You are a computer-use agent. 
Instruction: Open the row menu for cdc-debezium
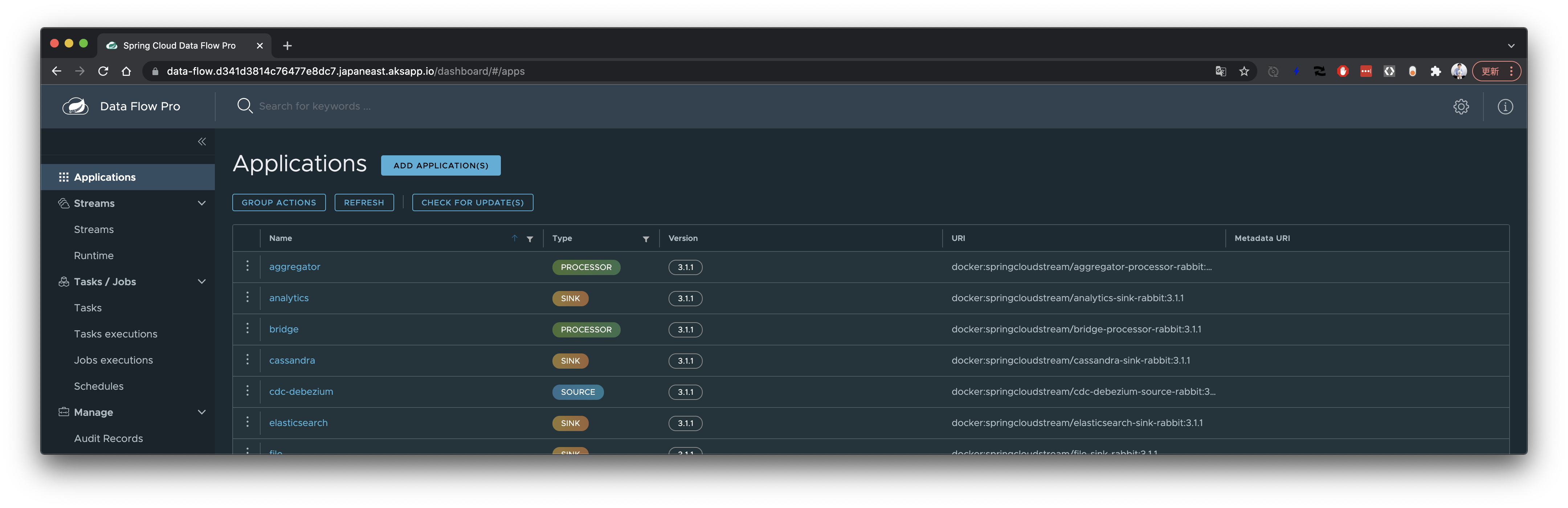pyautogui.click(x=247, y=390)
